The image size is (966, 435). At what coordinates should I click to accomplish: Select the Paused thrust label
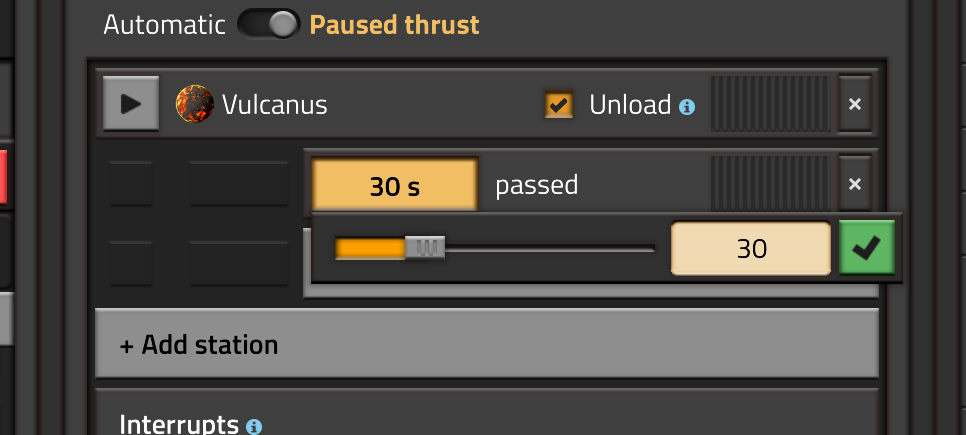(394, 25)
